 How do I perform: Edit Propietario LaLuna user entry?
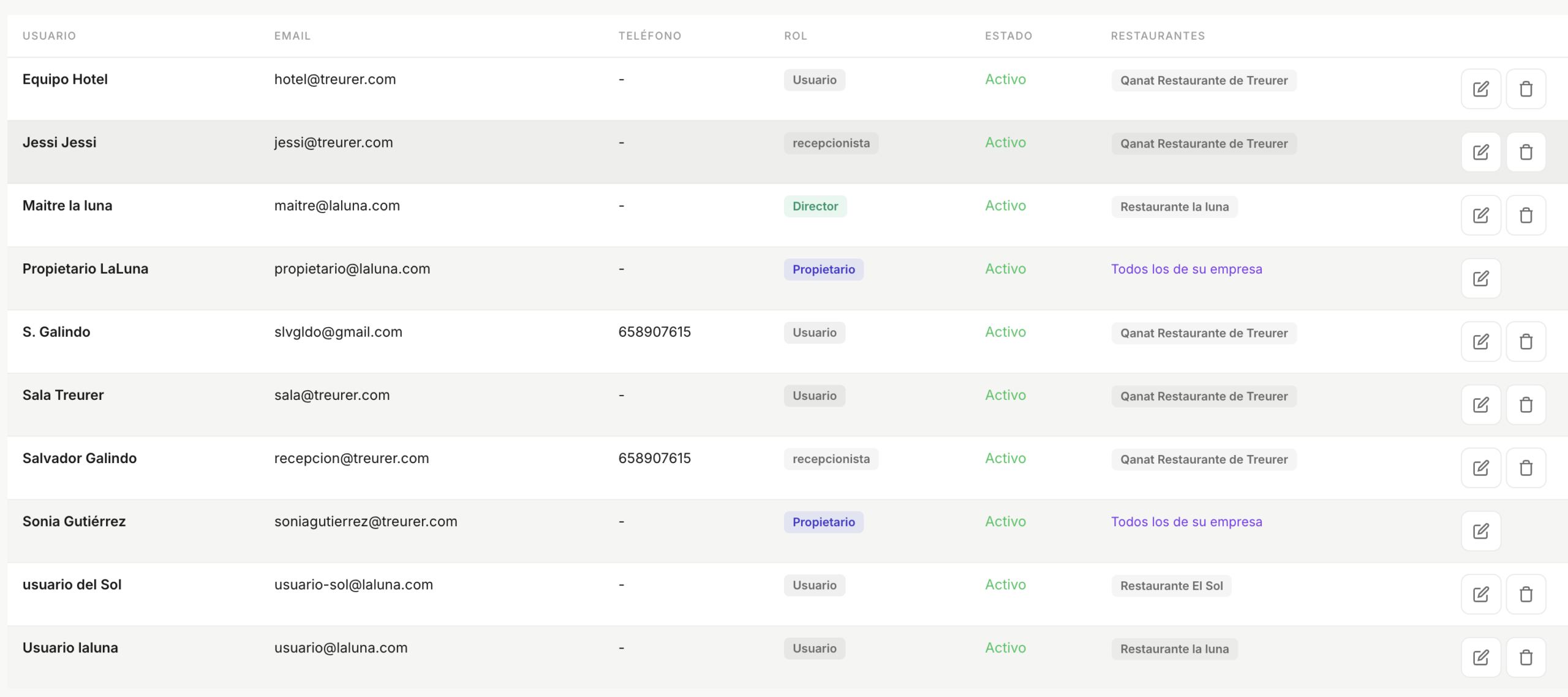(1480, 278)
